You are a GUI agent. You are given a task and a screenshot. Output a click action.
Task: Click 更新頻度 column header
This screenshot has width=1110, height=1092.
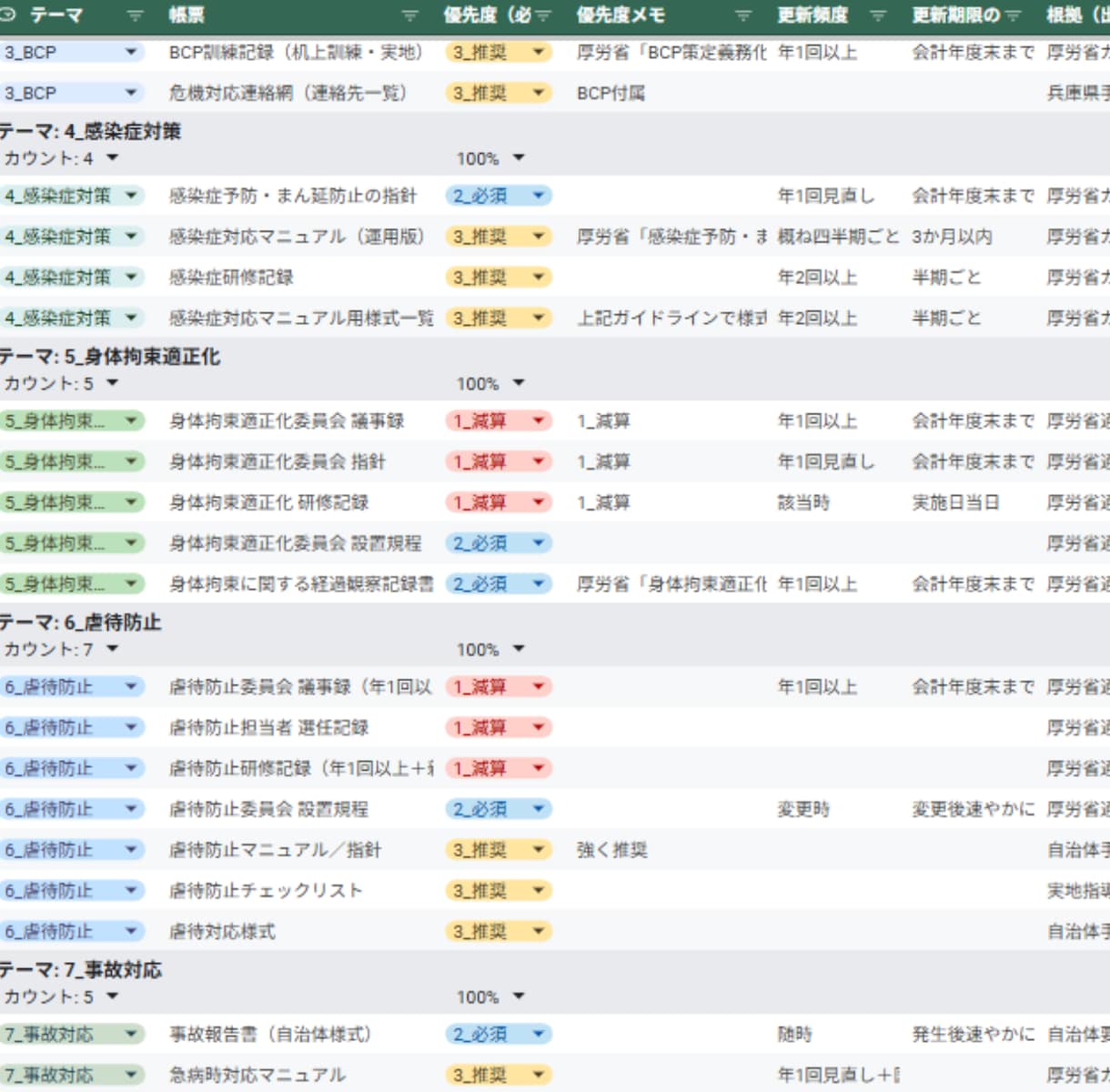(812, 15)
